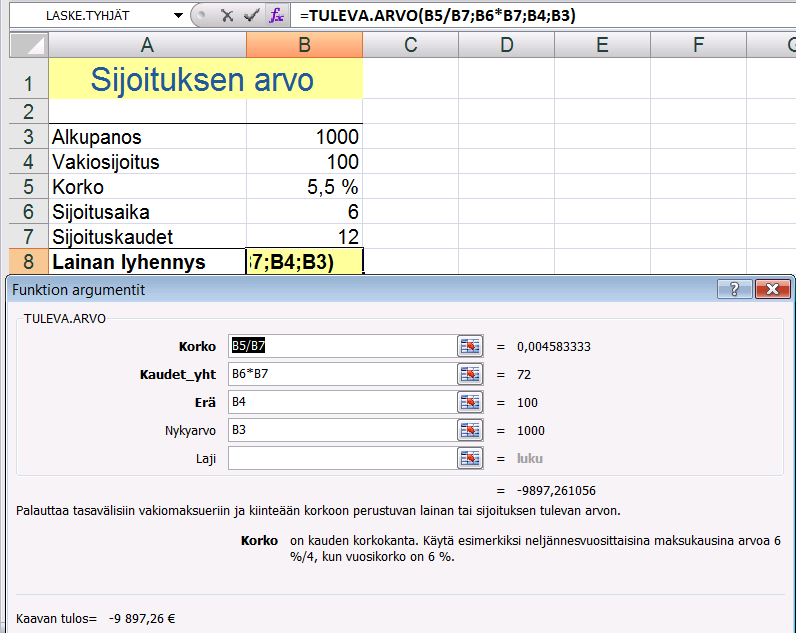Collapse dialog via Nykyarvo range selector icon
The height and width of the screenshot is (633, 796).
(x=470, y=430)
